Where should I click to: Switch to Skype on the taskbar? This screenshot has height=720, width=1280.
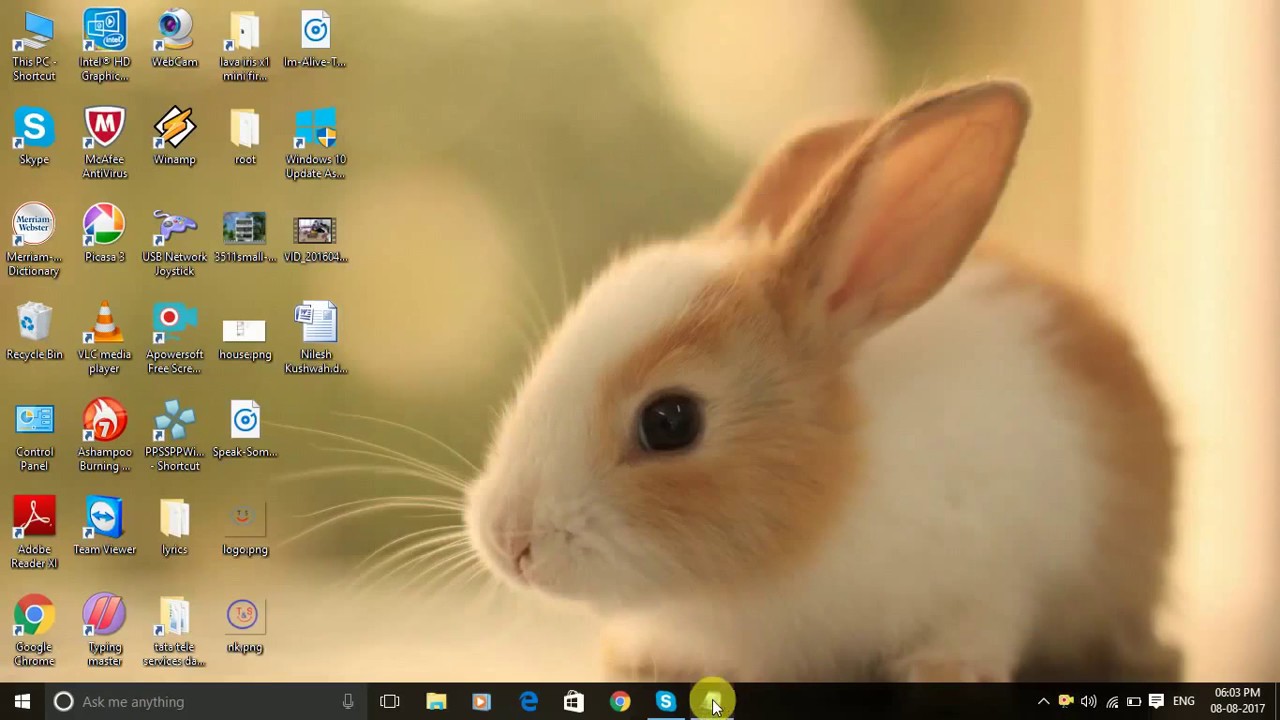pyautogui.click(x=666, y=701)
